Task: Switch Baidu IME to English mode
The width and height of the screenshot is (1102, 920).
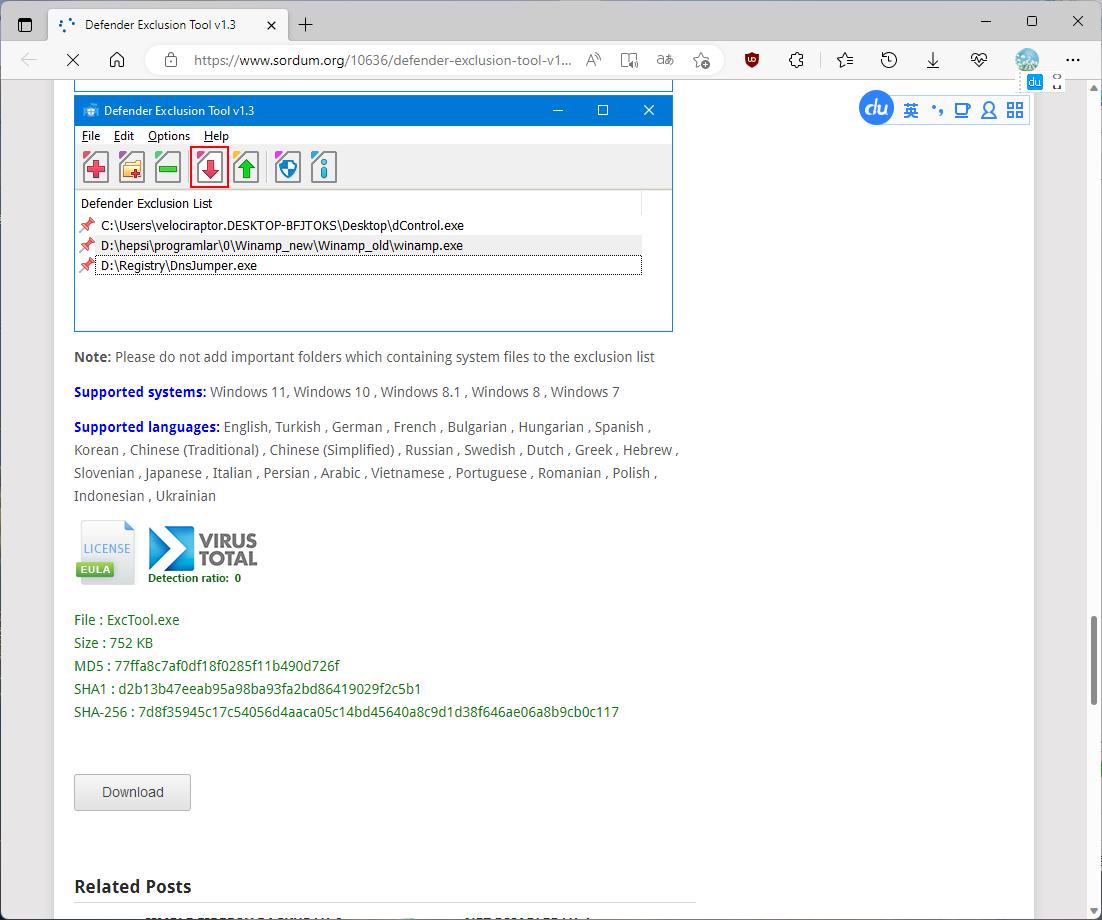Action: click(911, 110)
